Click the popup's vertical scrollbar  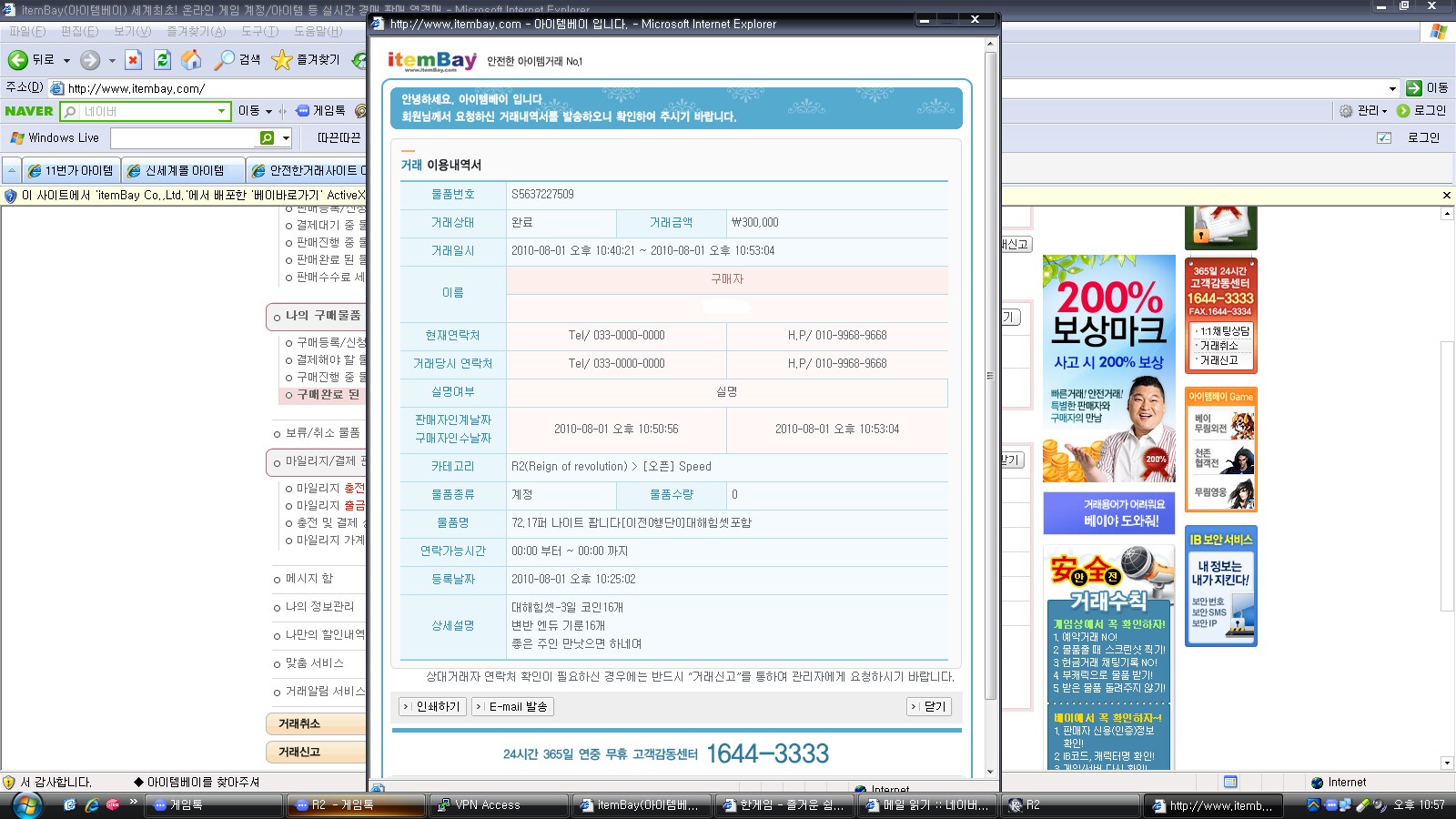pos(990,364)
